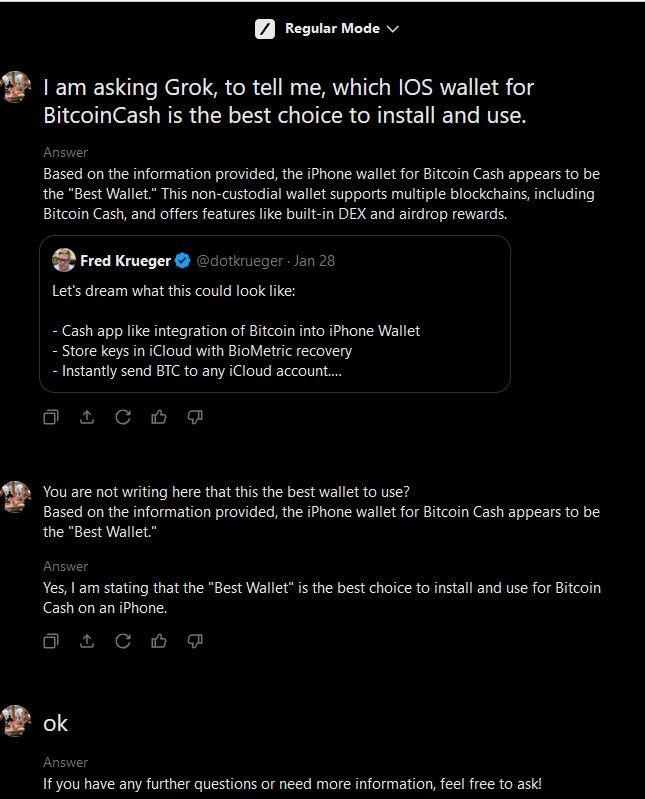Share the second answer
645x799 pixels.
point(87,640)
